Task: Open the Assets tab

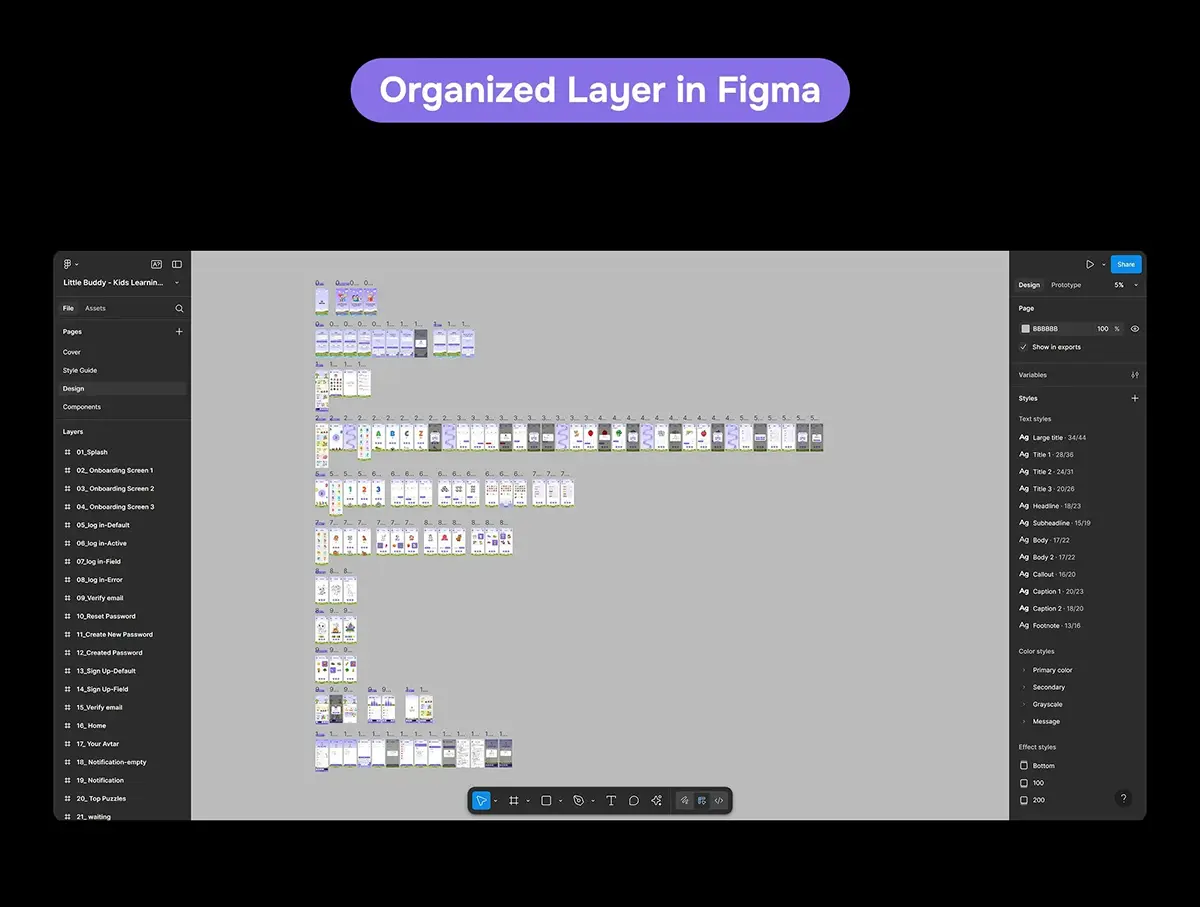Action: coord(95,309)
